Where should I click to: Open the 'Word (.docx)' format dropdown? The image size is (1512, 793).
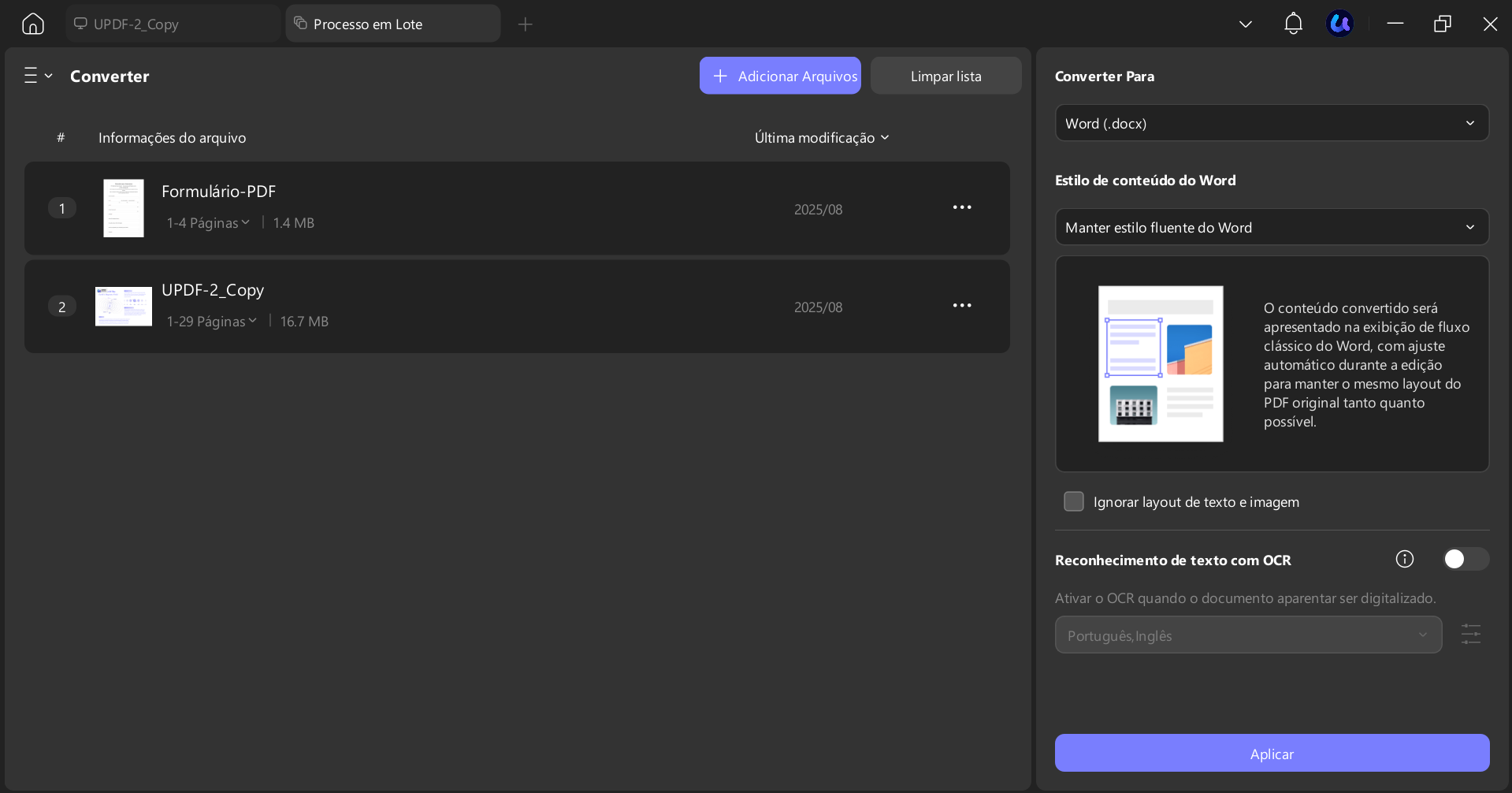pos(1270,123)
